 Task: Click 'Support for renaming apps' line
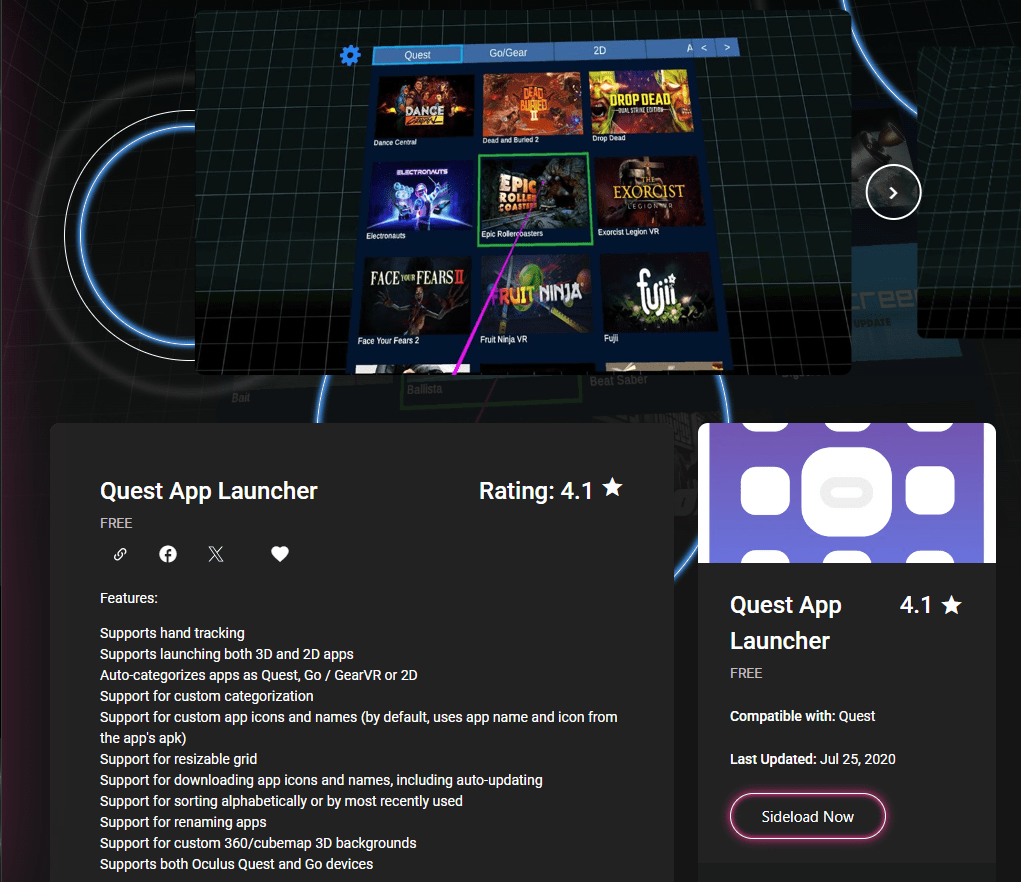[183, 822]
